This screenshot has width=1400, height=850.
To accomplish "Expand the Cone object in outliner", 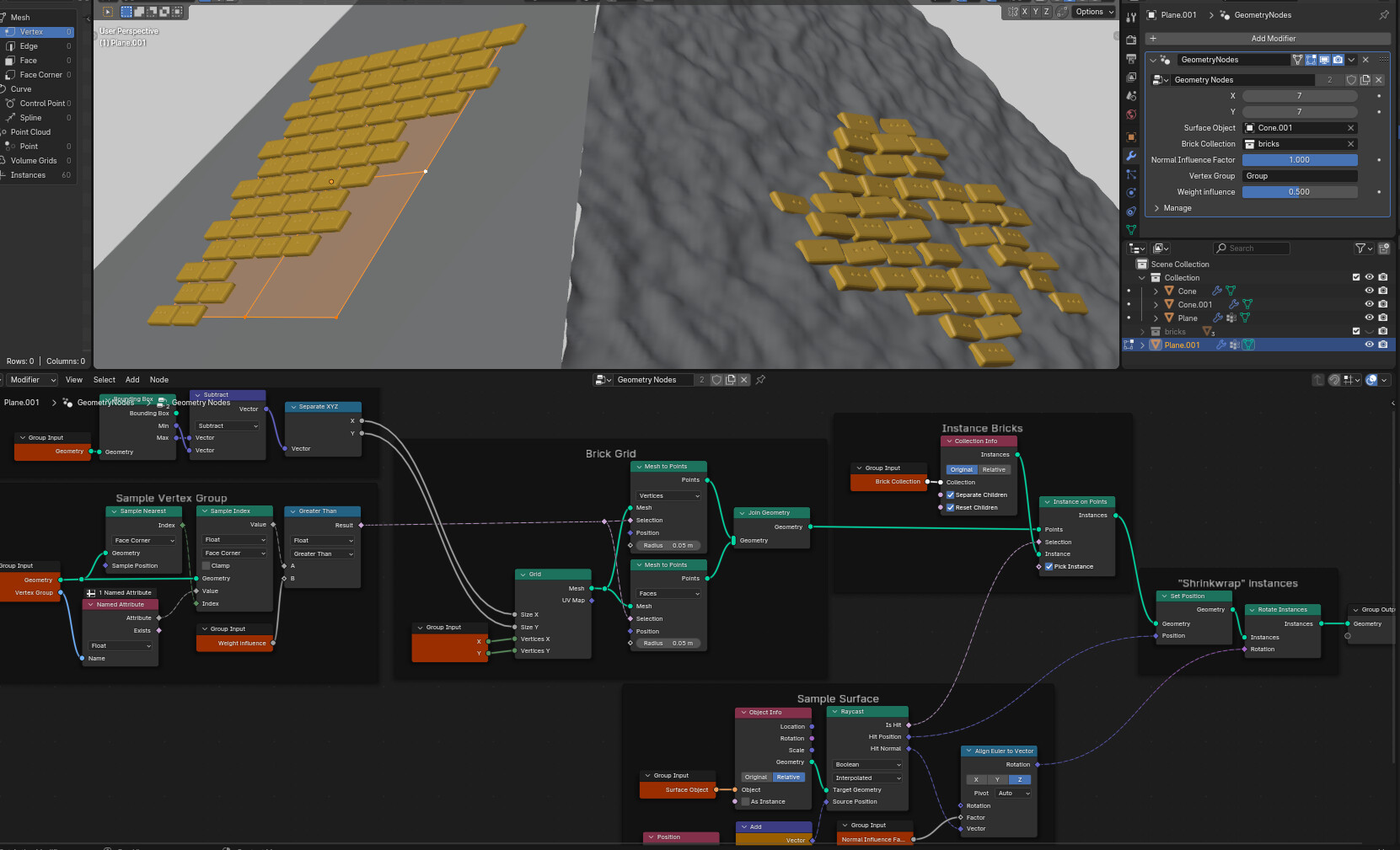I will click(x=1156, y=291).
